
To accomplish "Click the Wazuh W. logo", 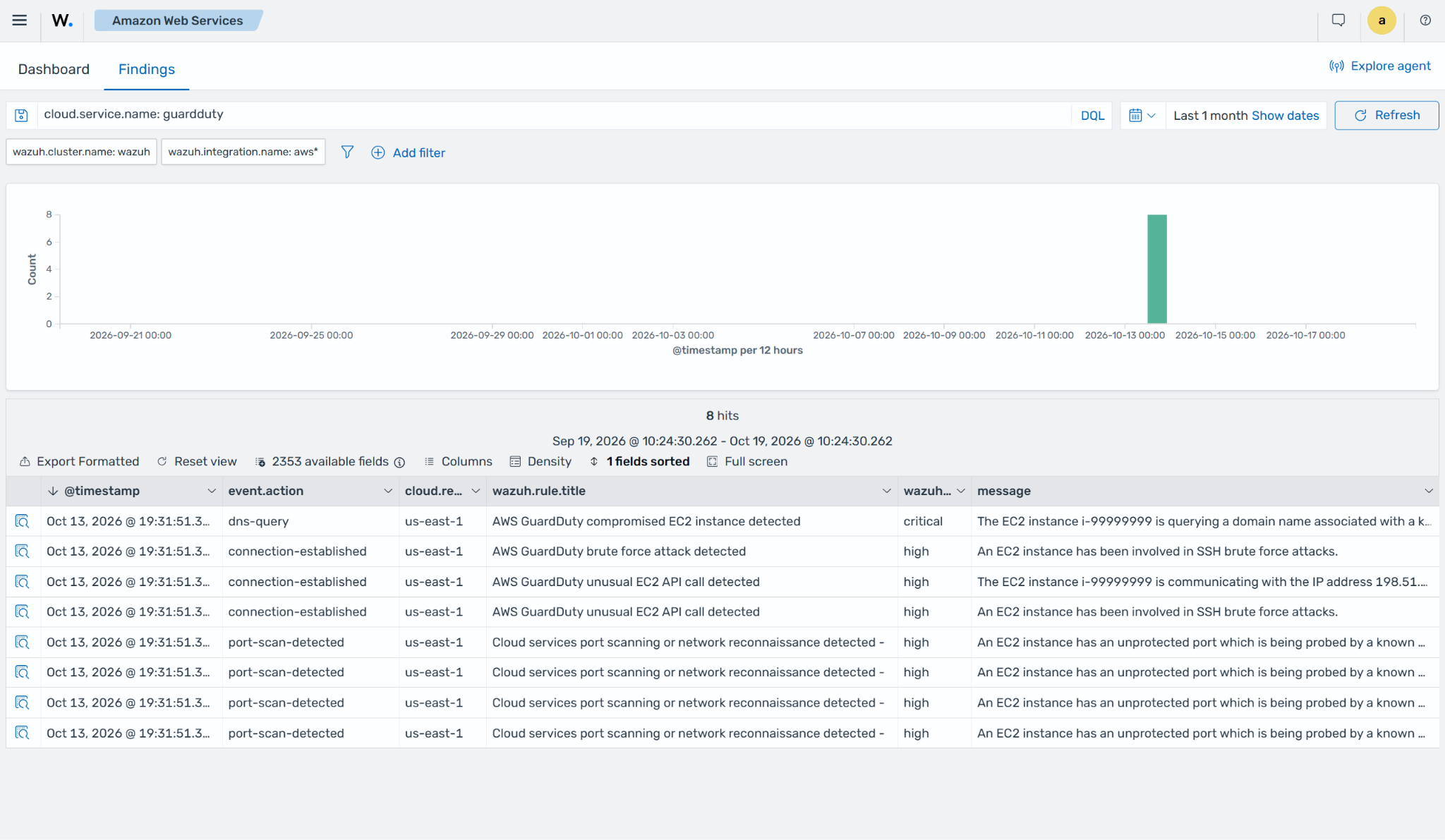I will (62, 20).
